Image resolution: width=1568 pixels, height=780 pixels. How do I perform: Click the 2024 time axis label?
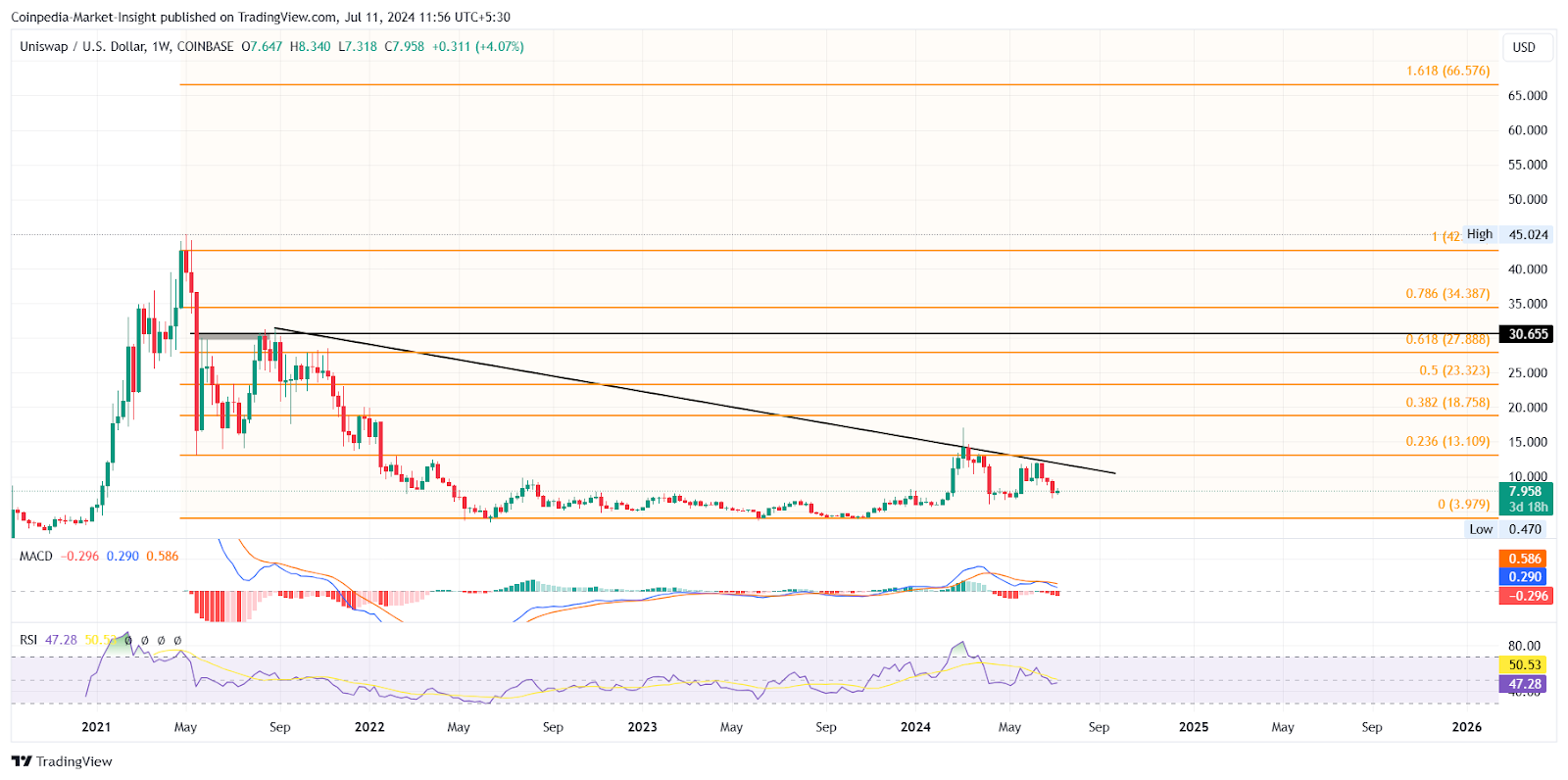(x=915, y=727)
